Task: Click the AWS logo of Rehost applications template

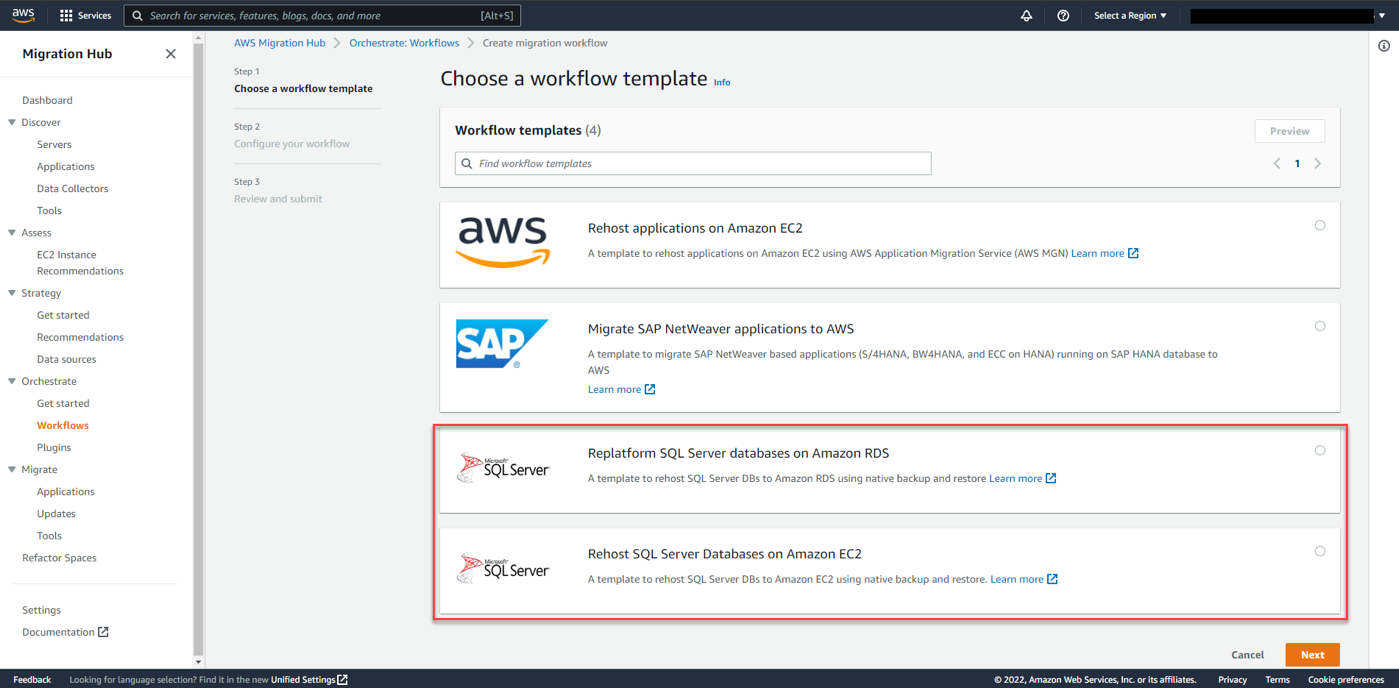Action: click(x=503, y=243)
